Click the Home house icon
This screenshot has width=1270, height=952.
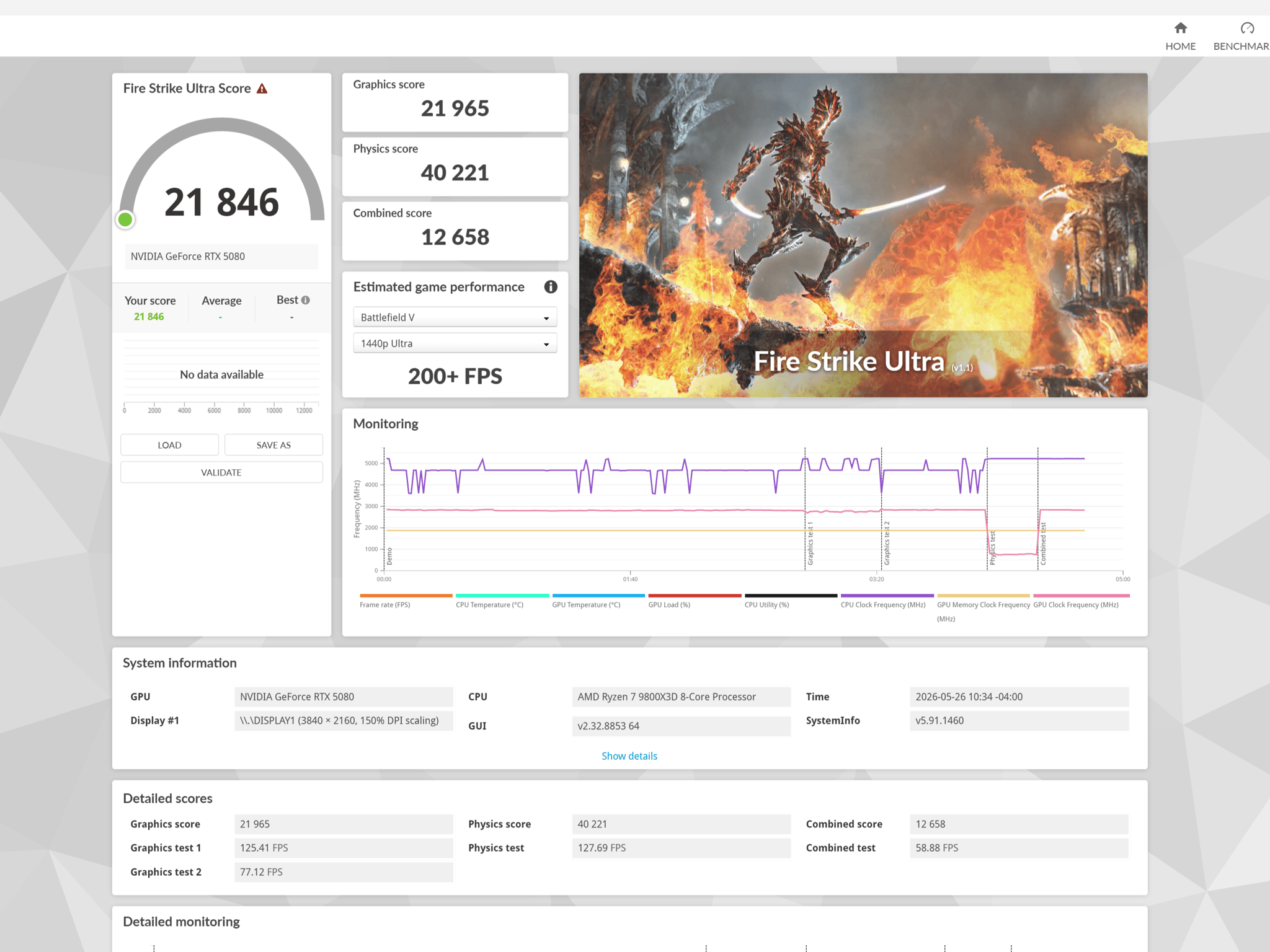pyautogui.click(x=1180, y=28)
